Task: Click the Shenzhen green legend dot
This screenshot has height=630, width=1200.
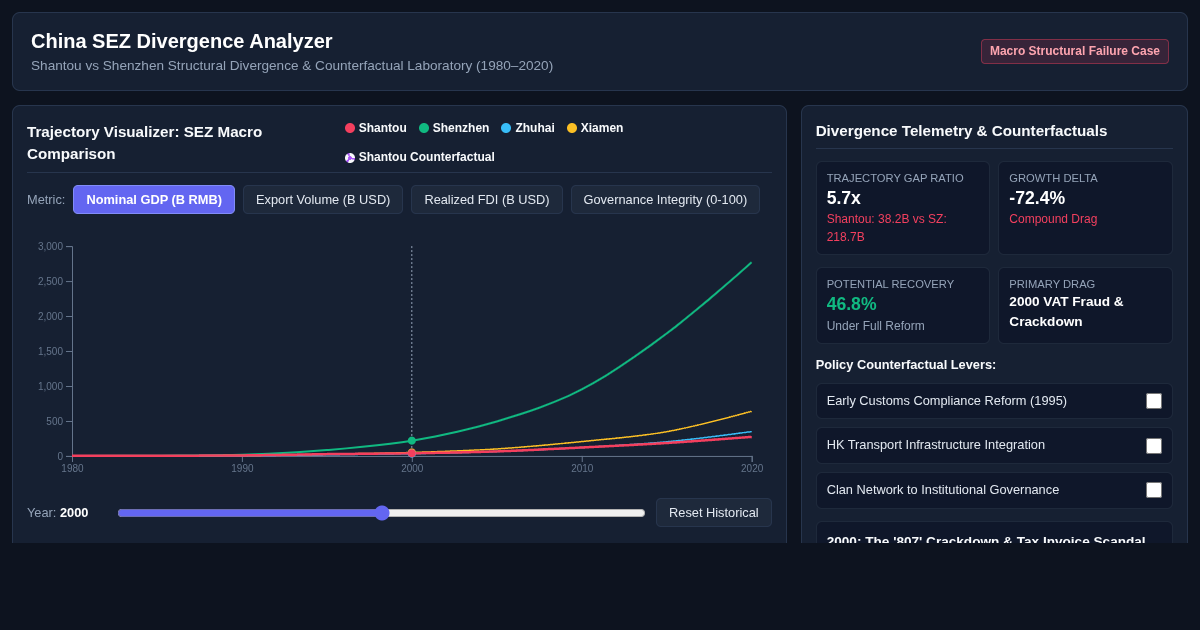Action: [x=424, y=128]
